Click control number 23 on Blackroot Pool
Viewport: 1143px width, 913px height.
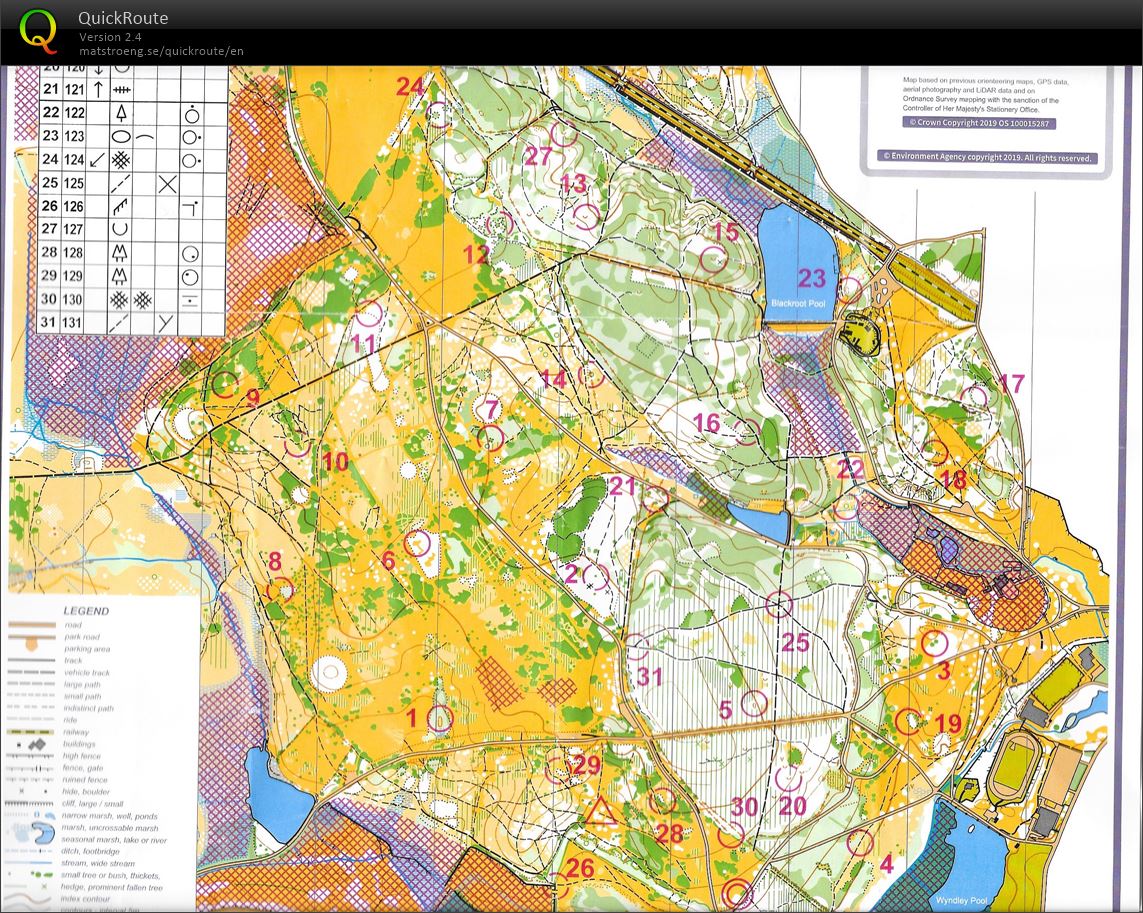811,278
